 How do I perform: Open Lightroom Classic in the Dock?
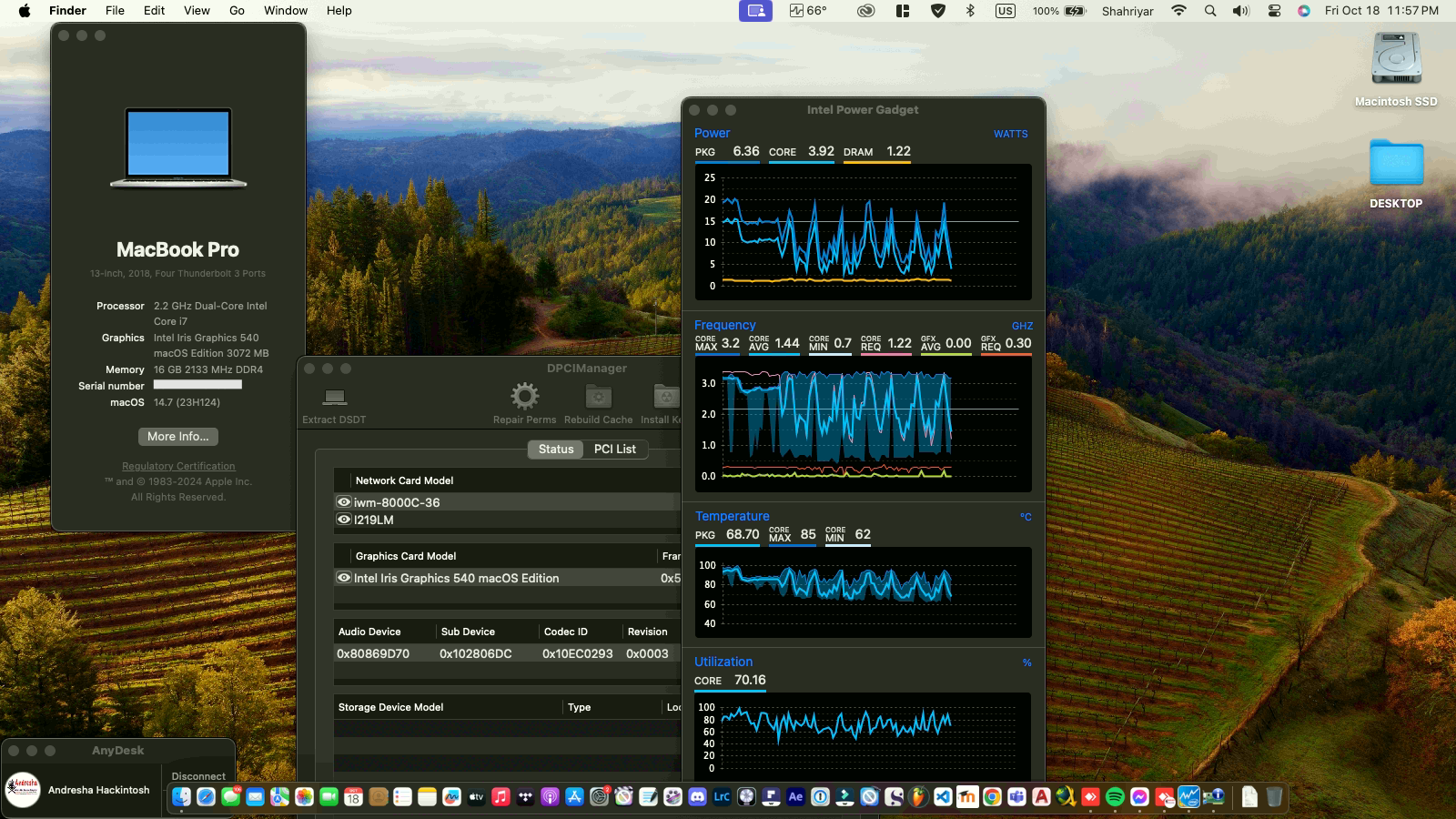pos(722,796)
